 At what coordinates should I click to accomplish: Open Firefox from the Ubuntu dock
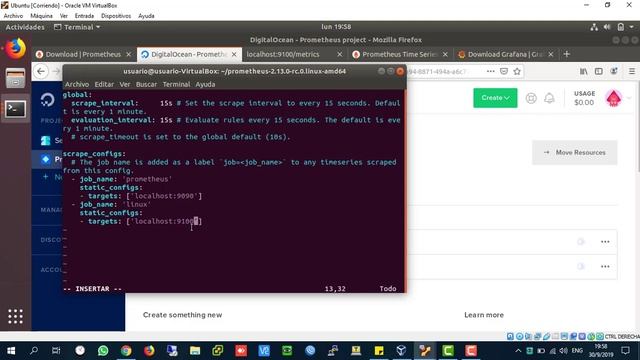point(16,49)
